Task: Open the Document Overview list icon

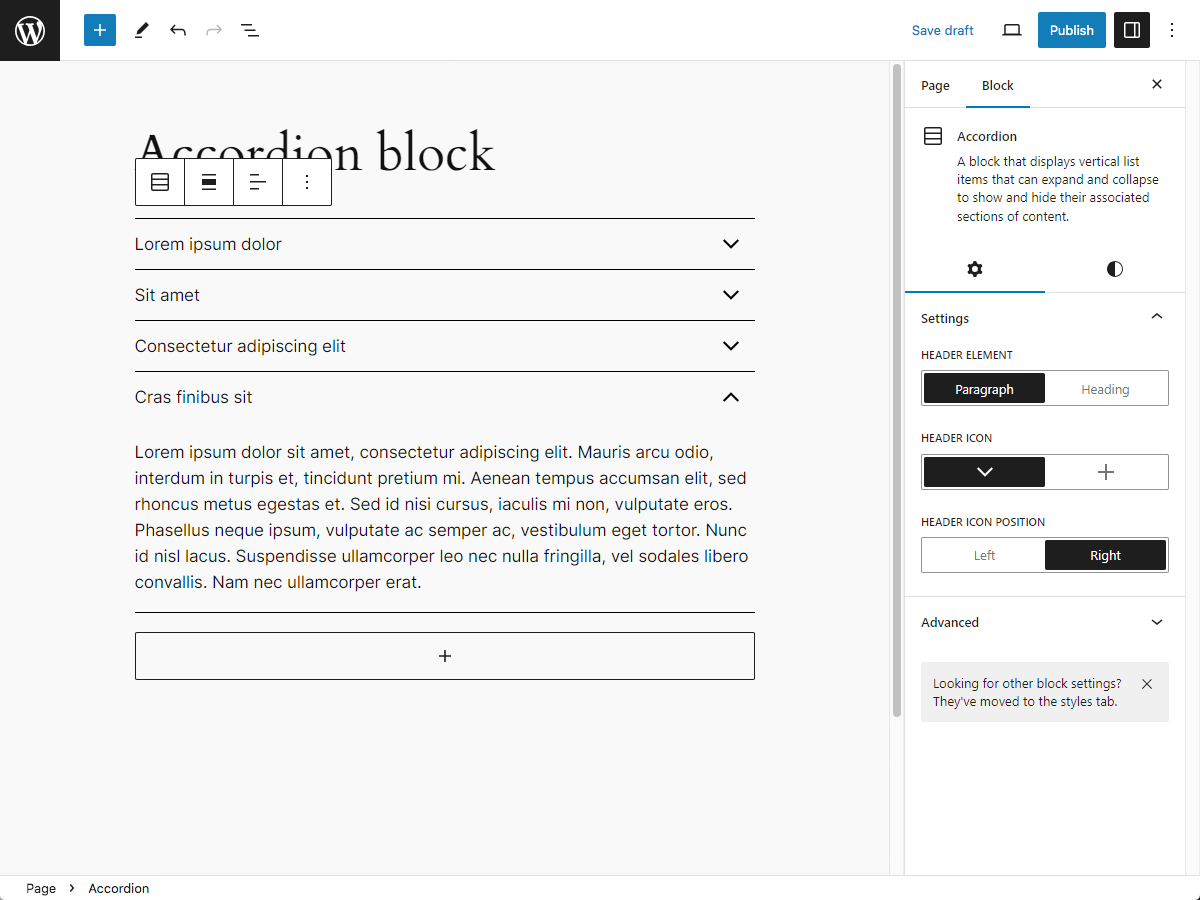Action: point(250,30)
